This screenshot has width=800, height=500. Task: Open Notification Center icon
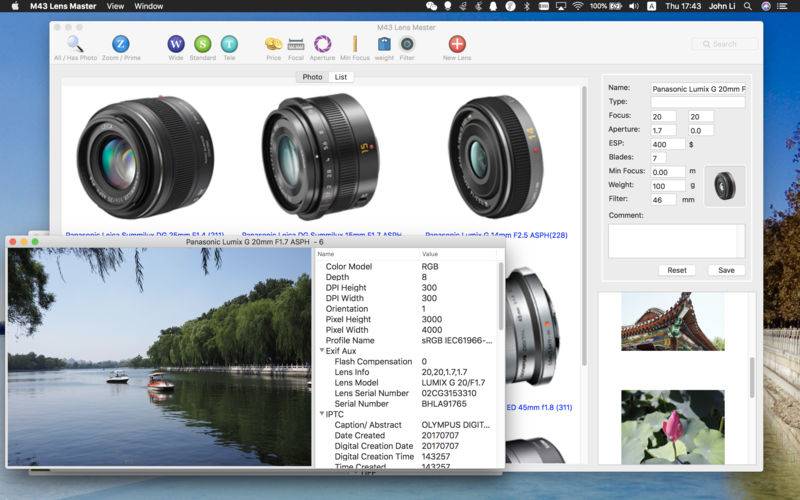click(x=782, y=6)
